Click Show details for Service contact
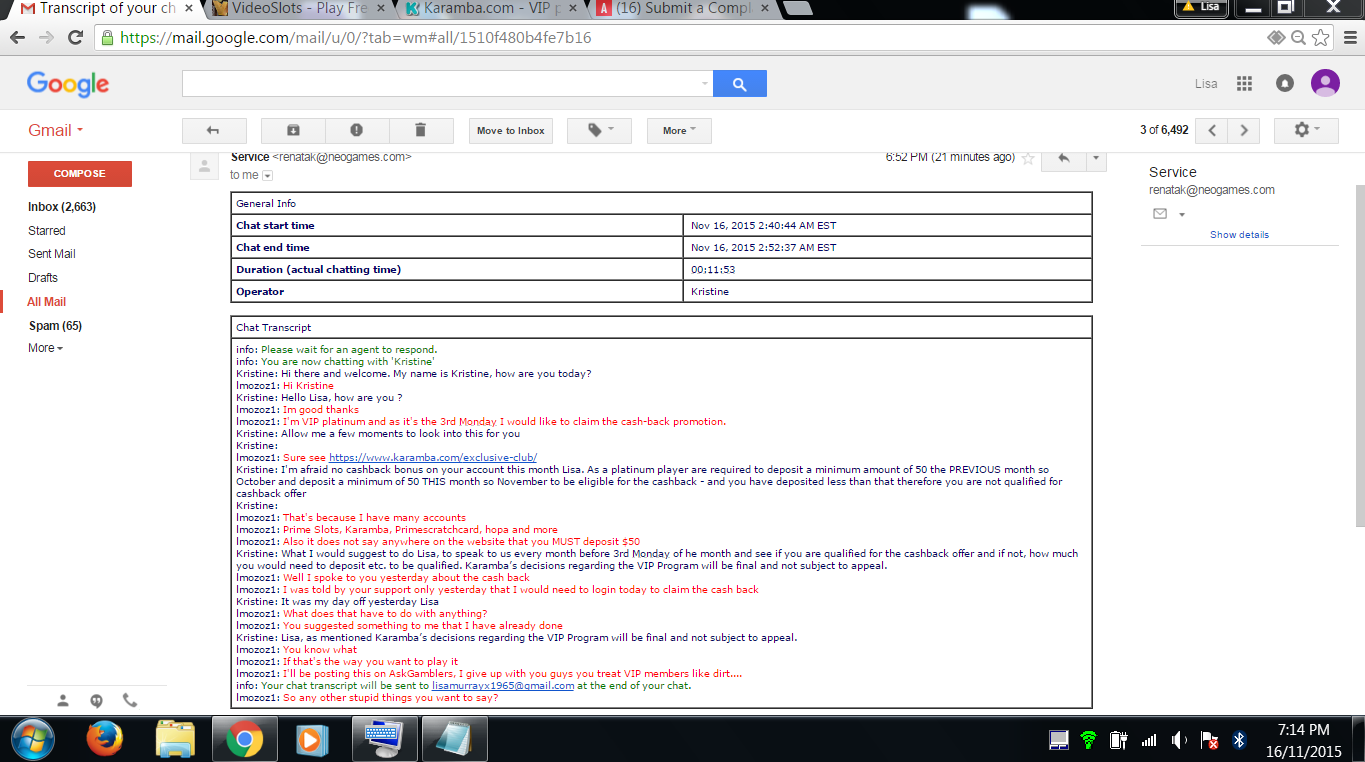Image resolution: width=1365 pixels, height=762 pixels. [1239, 235]
